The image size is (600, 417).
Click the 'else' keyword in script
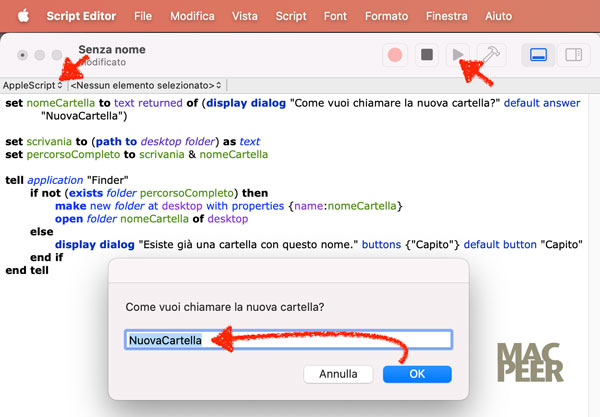pos(42,232)
